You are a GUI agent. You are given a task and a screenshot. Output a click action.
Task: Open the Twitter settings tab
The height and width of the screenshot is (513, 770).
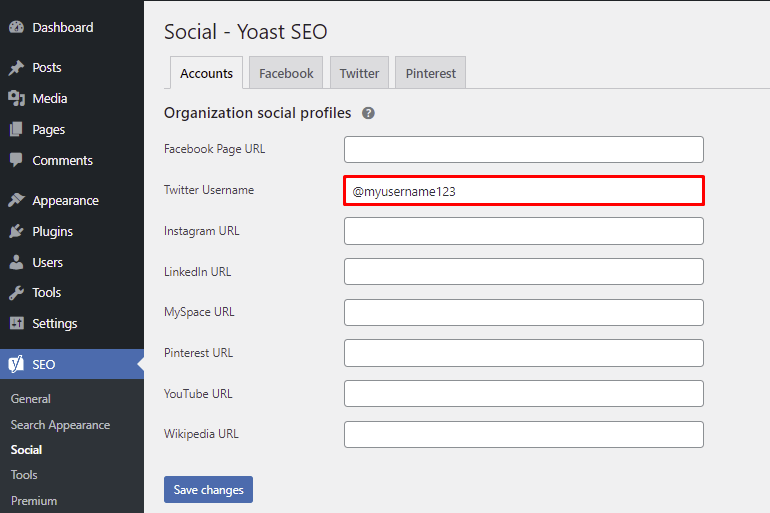pyautogui.click(x=359, y=73)
